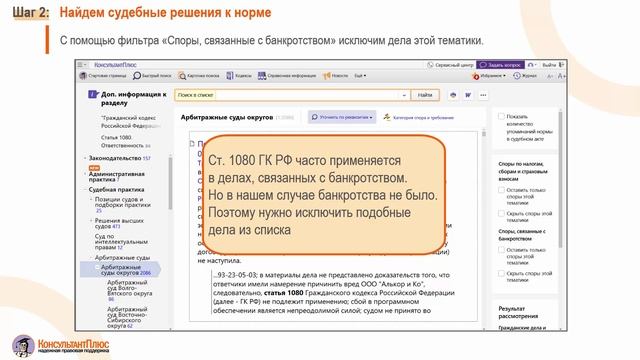The width and height of the screenshot is (640, 360).
Task: Open Карточка поиска from the toolbar
Action: (x=199, y=76)
